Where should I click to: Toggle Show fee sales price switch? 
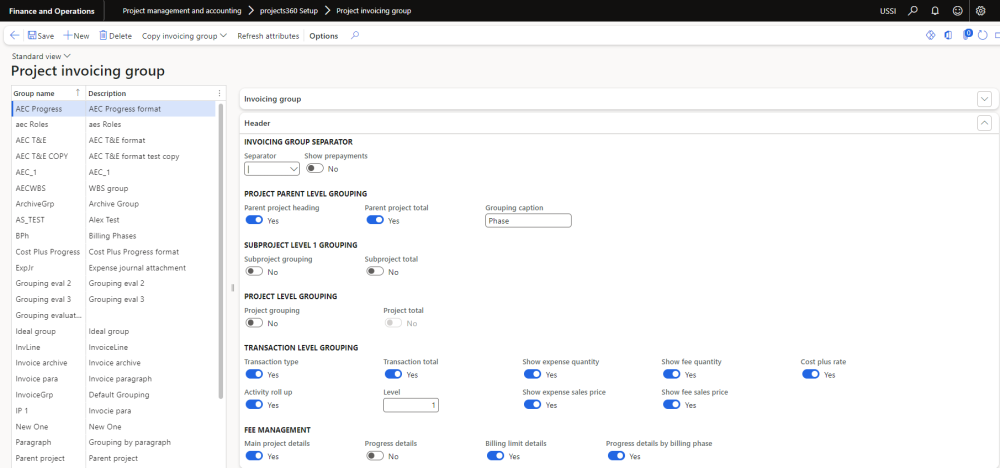point(672,405)
